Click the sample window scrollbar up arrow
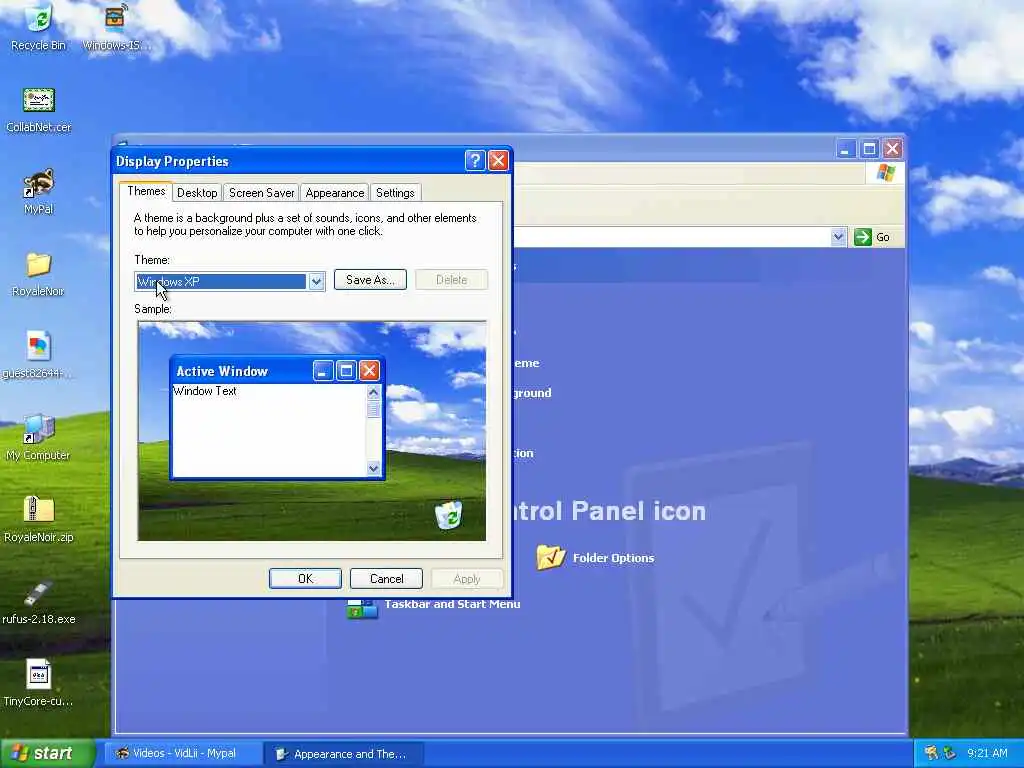 pyautogui.click(x=374, y=392)
